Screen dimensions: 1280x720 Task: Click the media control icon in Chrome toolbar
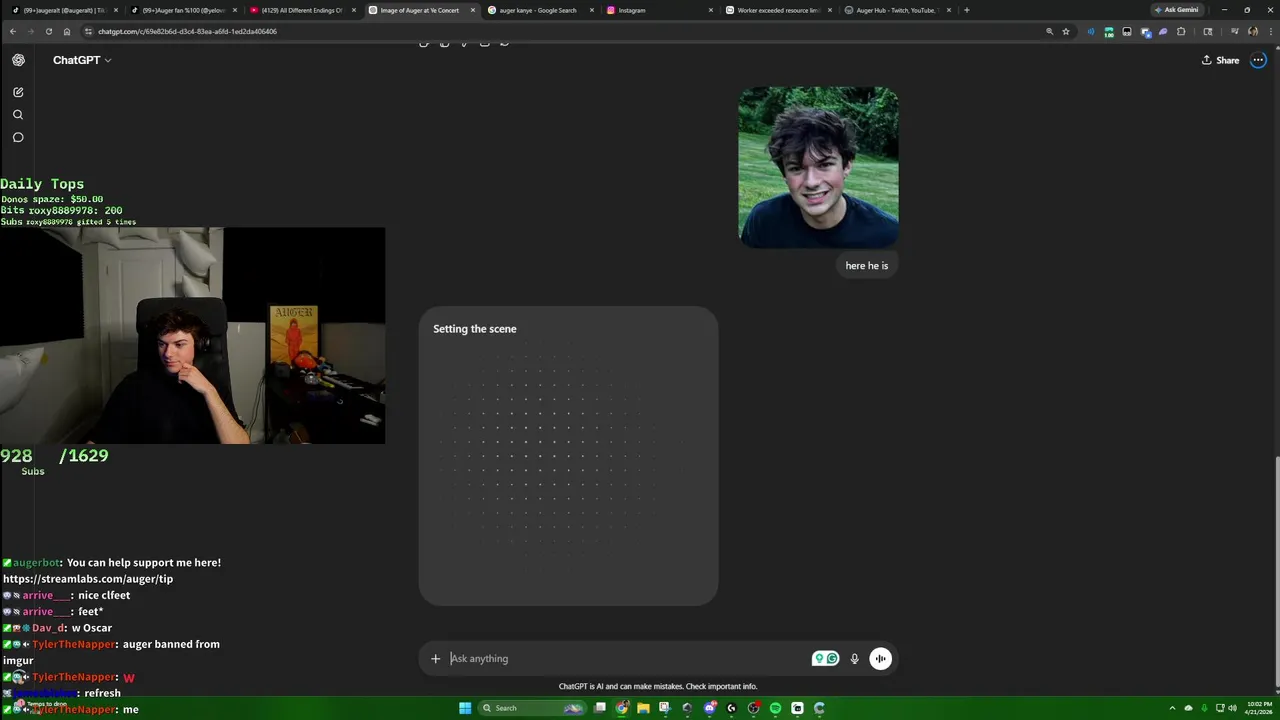point(1235,31)
